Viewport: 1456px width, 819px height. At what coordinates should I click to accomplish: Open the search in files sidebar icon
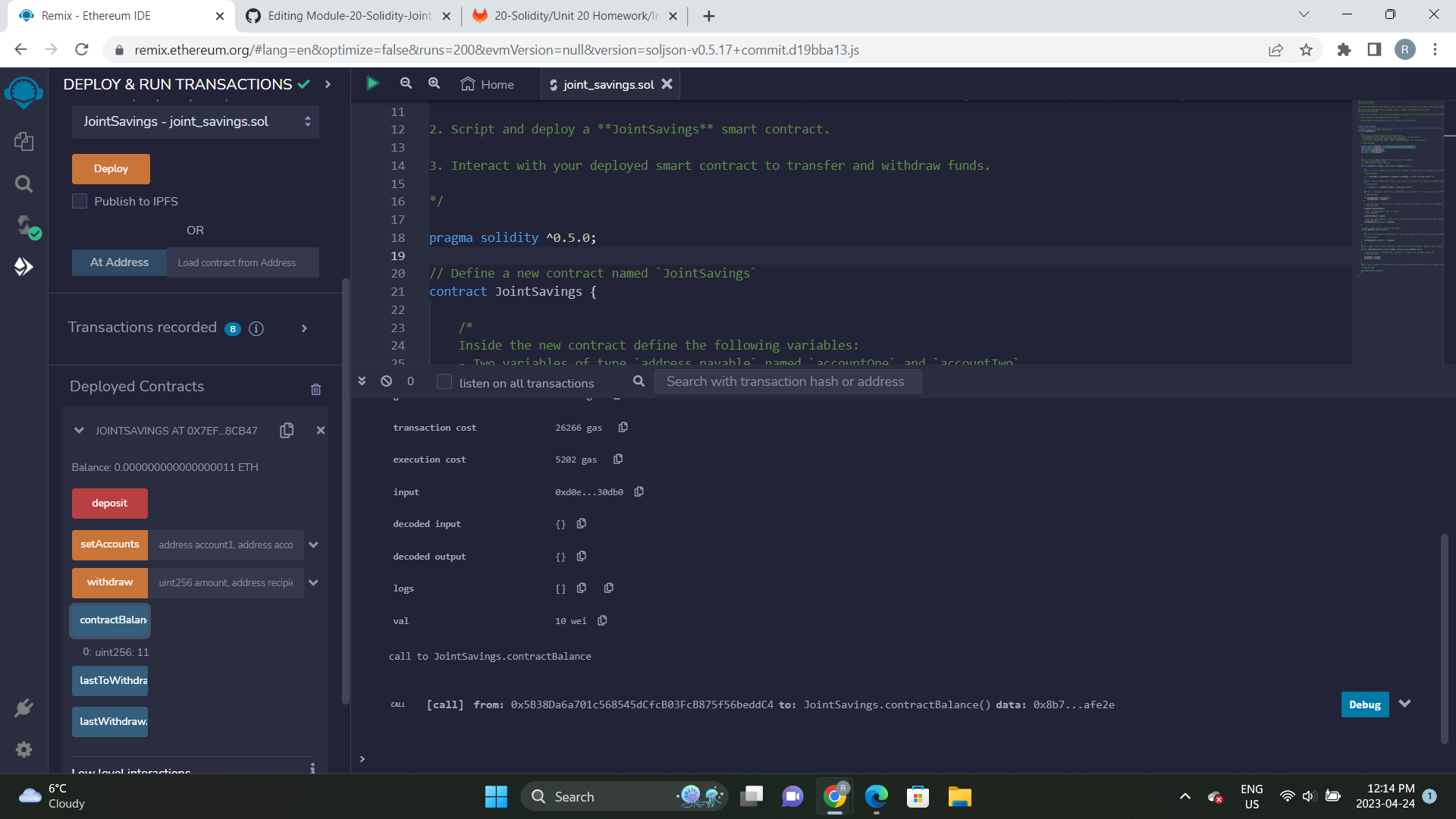click(24, 184)
